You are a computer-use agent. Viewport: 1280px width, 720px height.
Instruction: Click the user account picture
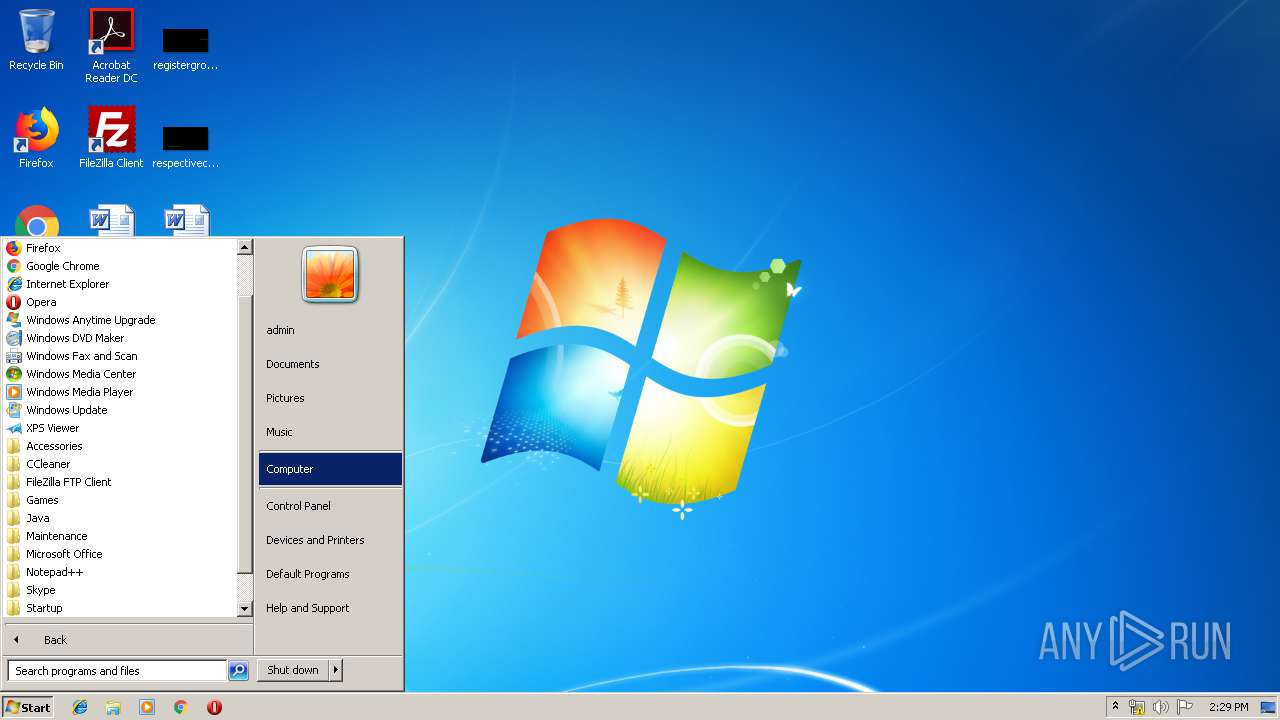tap(330, 274)
